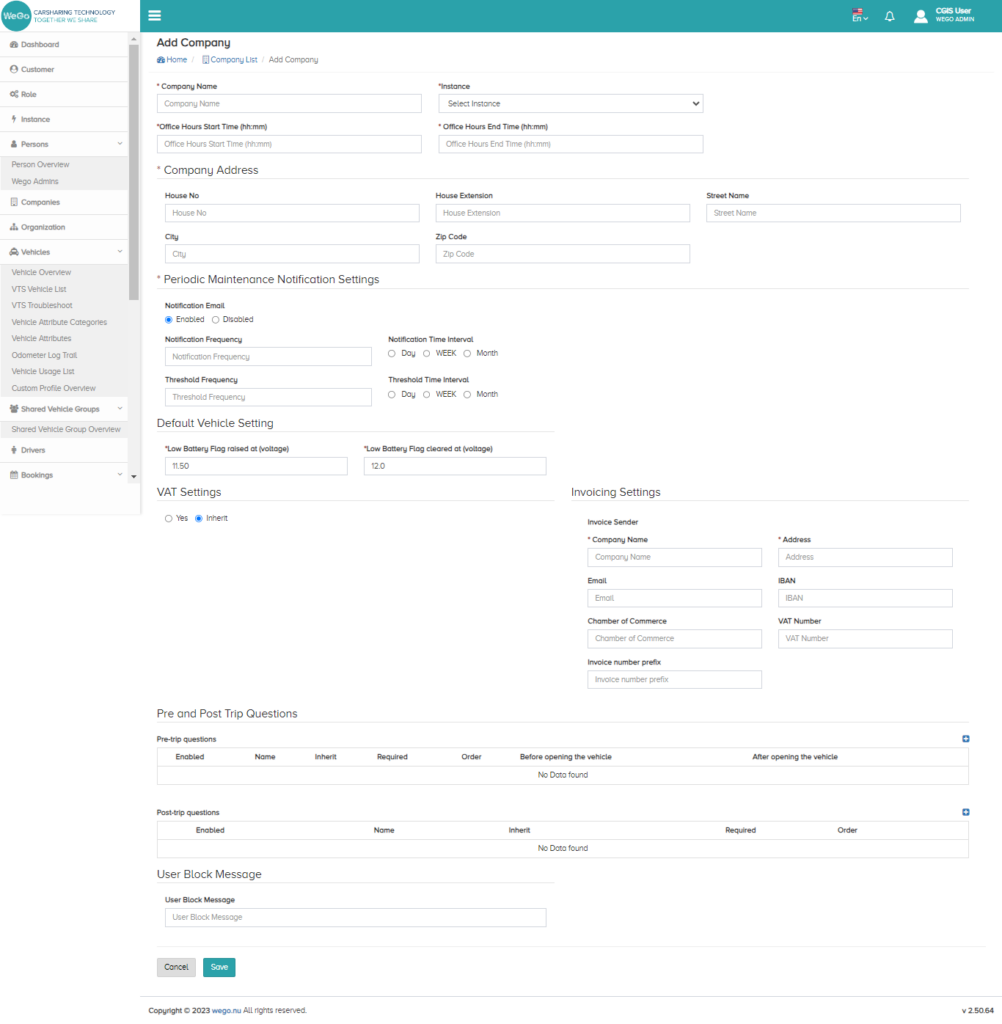Open the Select Instance dropdown
Screen dimensions: 1002x1024
[570, 103]
